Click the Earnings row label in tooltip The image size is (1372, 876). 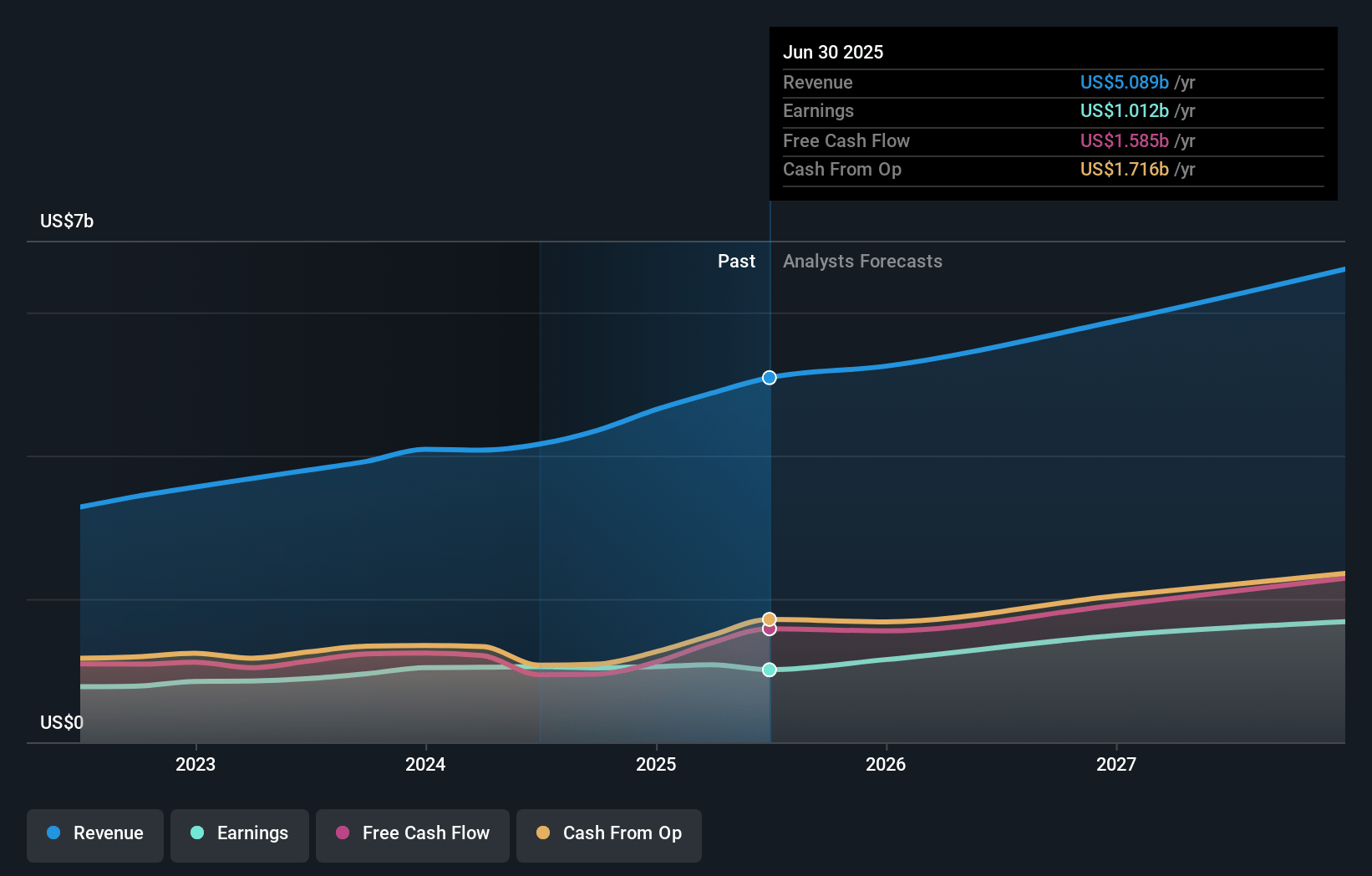(x=819, y=110)
